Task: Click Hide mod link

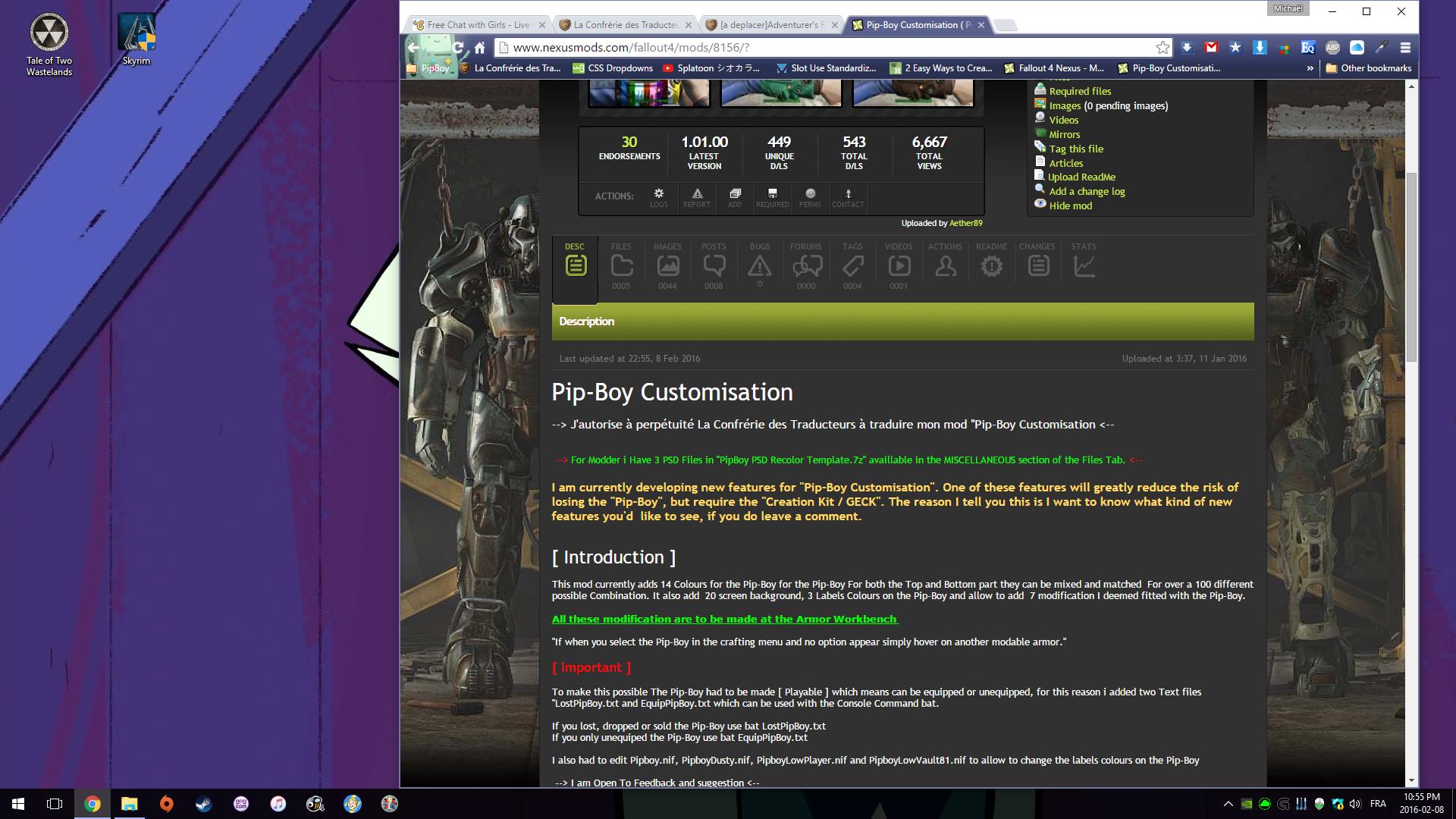Action: click(1071, 206)
